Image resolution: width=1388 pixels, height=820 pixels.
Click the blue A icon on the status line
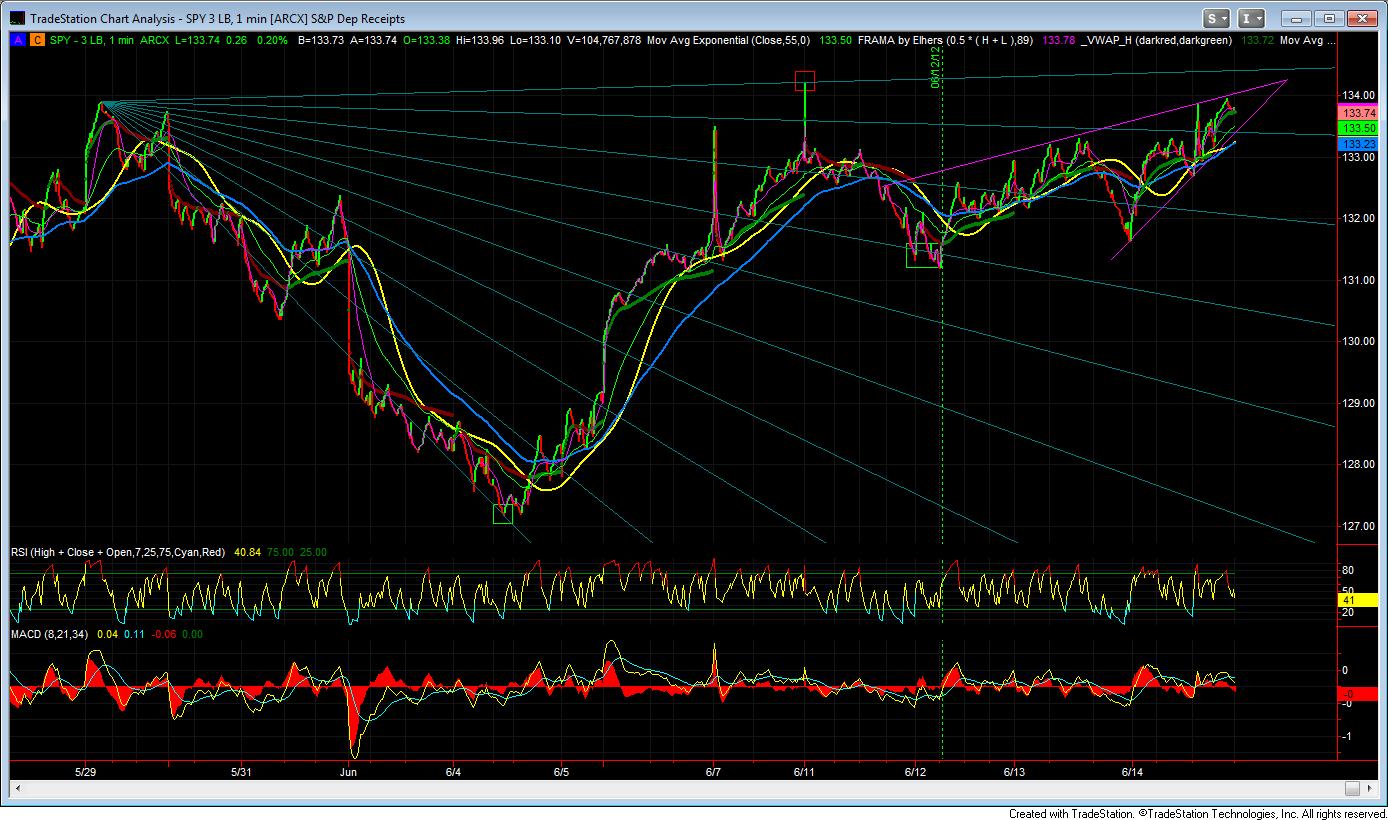point(16,40)
